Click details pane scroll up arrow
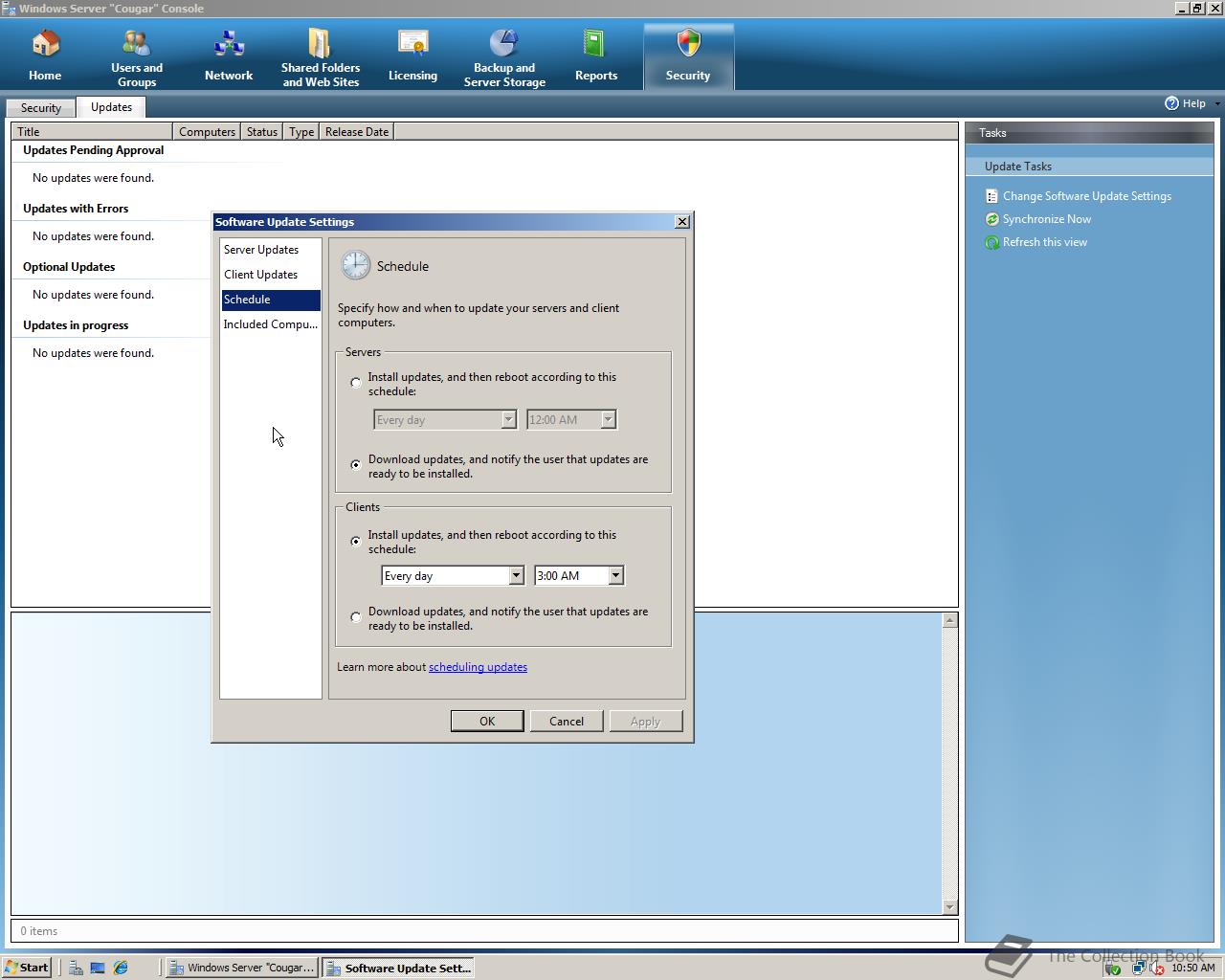The height and width of the screenshot is (980, 1225). (949, 620)
